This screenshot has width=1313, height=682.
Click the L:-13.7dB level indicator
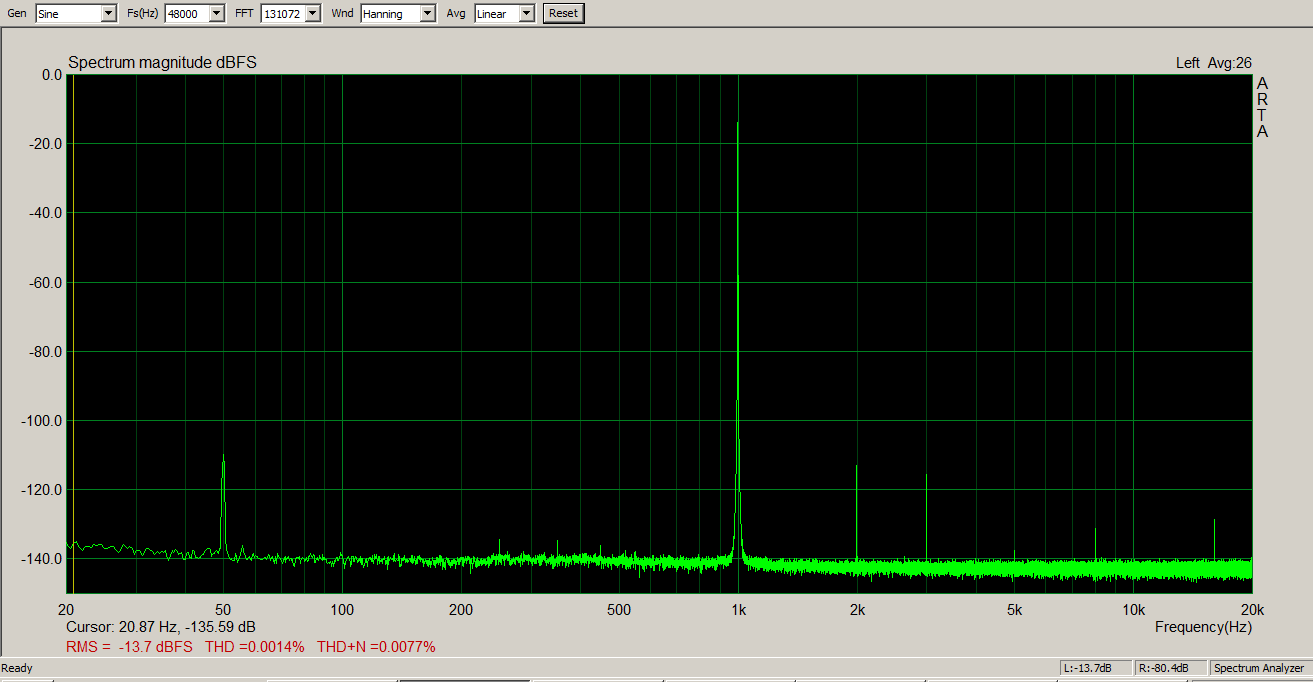tap(1095, 668)
